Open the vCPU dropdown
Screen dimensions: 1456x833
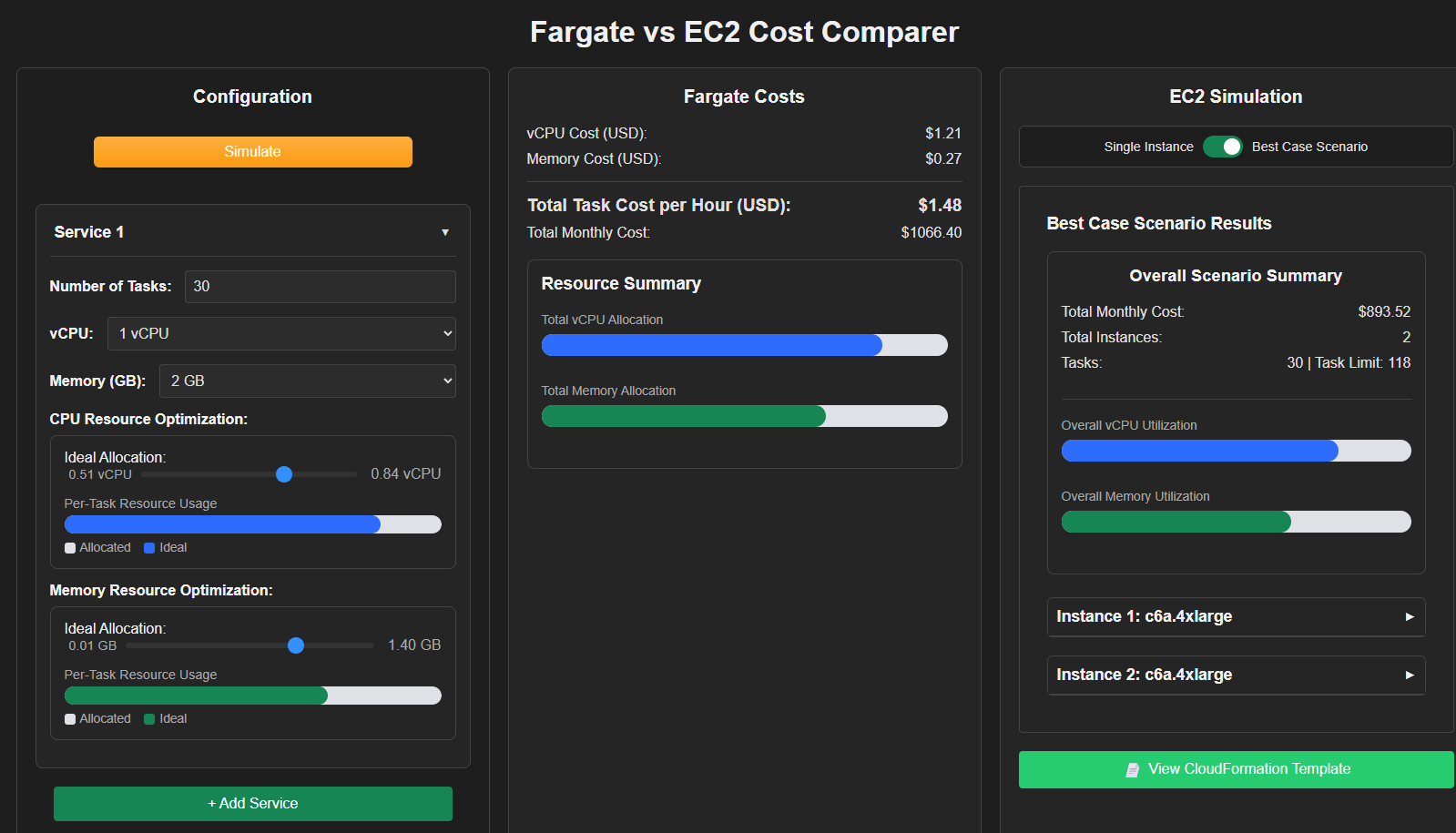[x=281, y=334]
